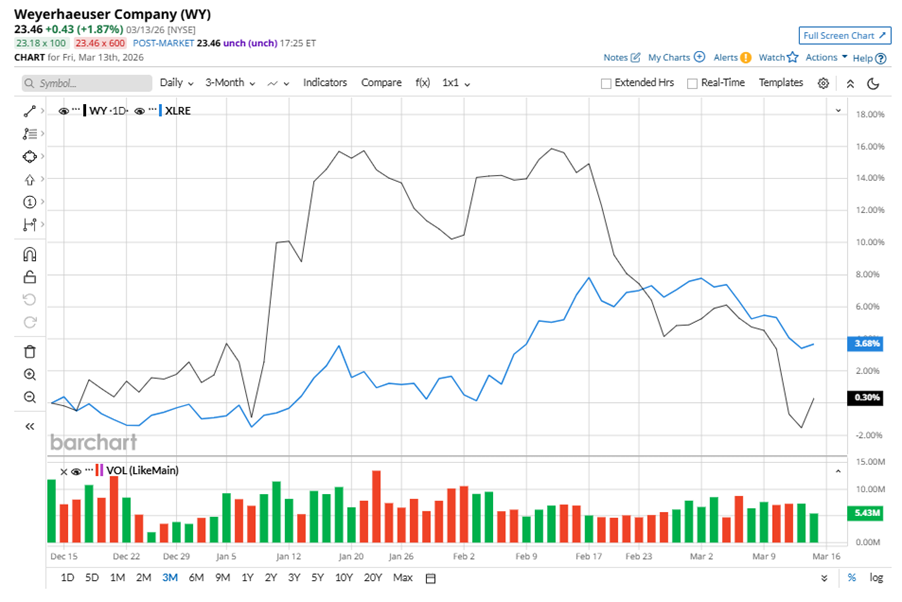The width and height of the screenshot is (902, 602).
Task: Toggle the log scale button
Action: pos(876,577)
